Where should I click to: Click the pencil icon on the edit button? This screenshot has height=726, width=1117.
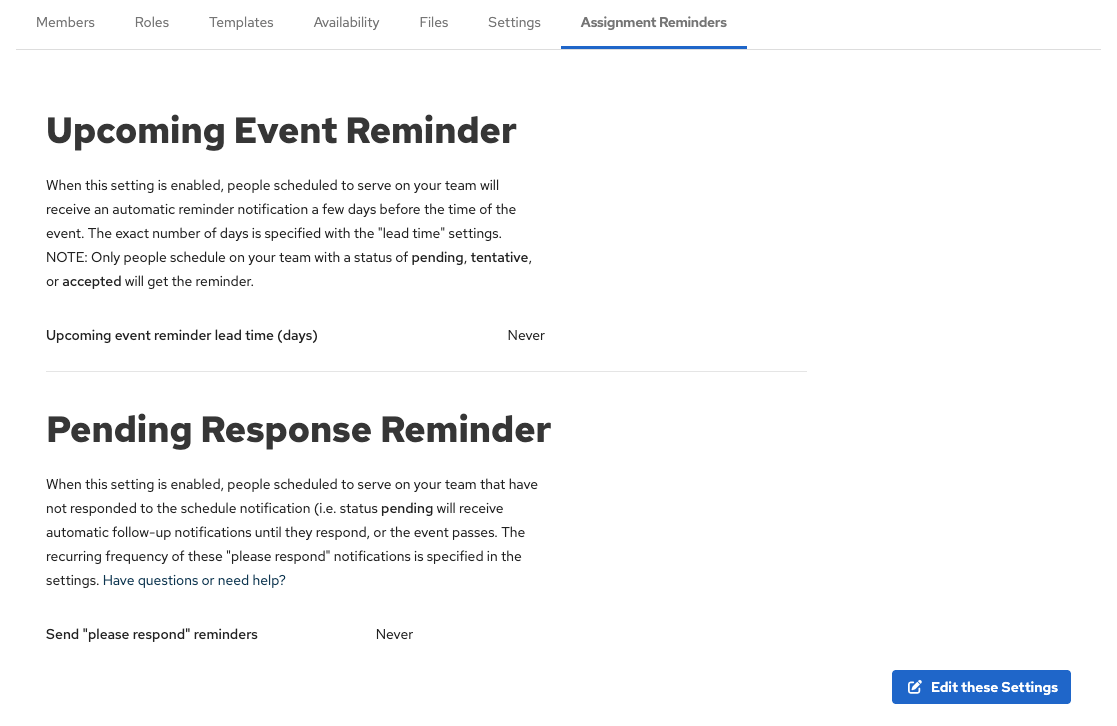click(x=915, y=687)
